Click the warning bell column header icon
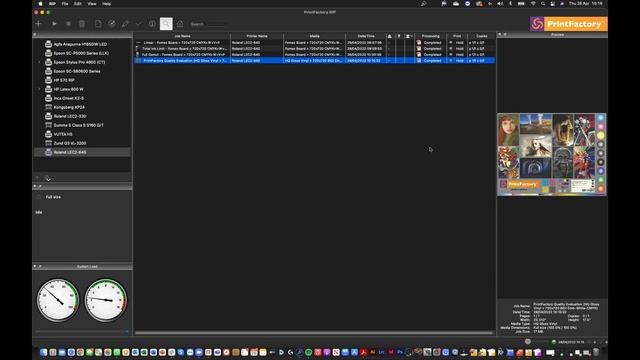The image size is (640, 360). [x=390, y=36]
